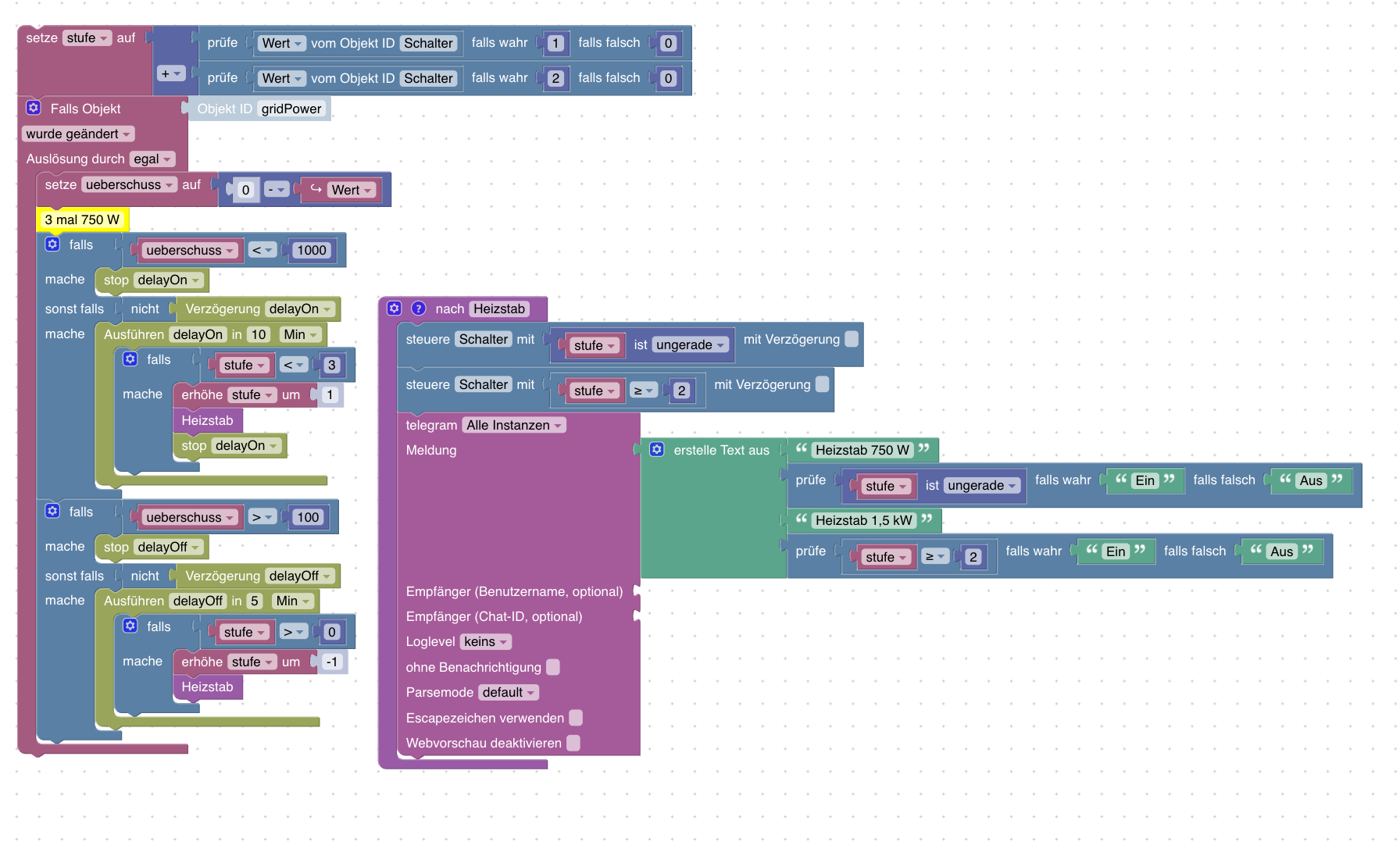This screenshot has height=842, width=1400.
Task: Open minus operator dropdown
Action: (x=276, y=190)
